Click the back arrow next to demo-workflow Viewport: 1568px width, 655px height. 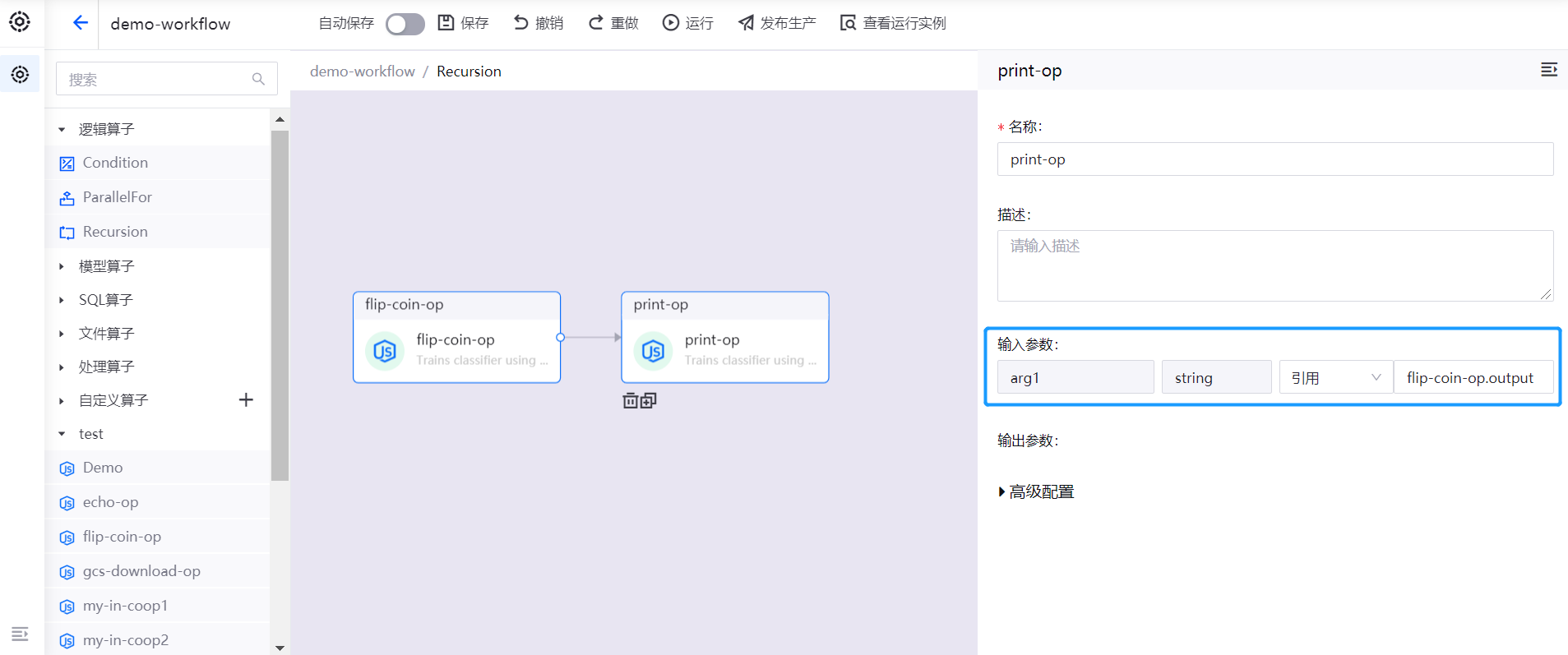tap(80, 23)
